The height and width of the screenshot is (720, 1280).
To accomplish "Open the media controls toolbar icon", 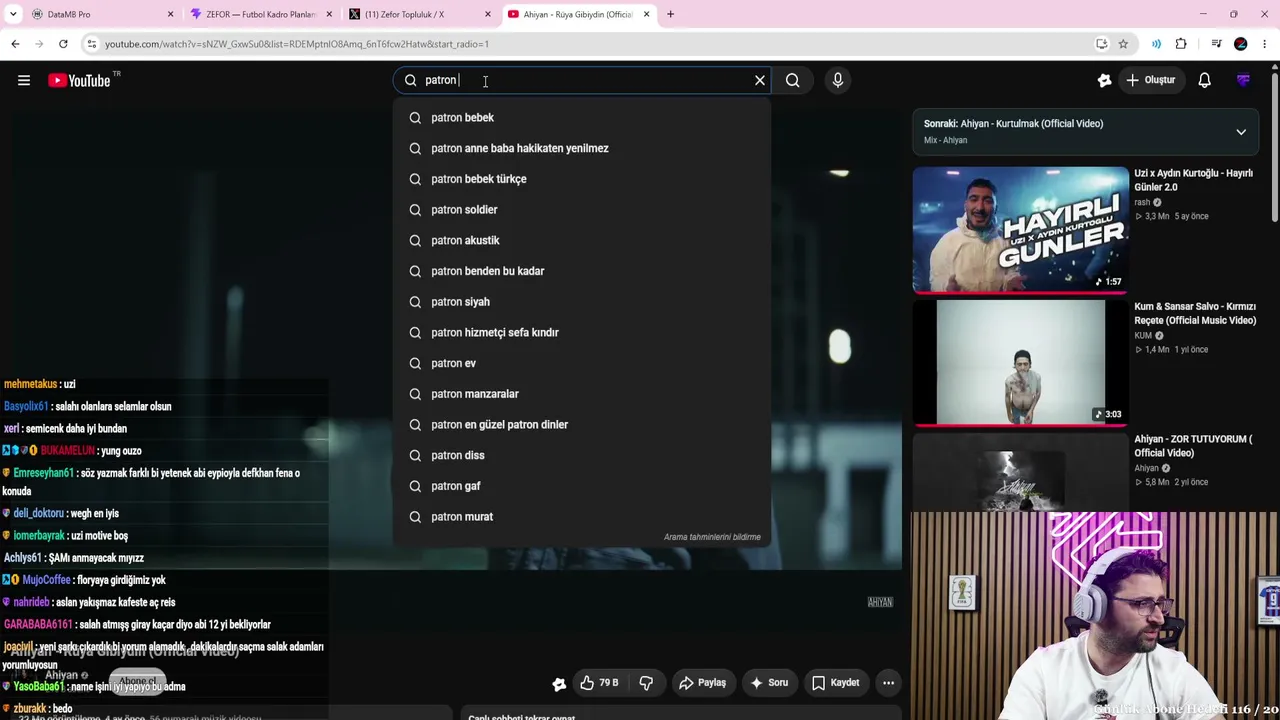I will (x=1216, y=44).
